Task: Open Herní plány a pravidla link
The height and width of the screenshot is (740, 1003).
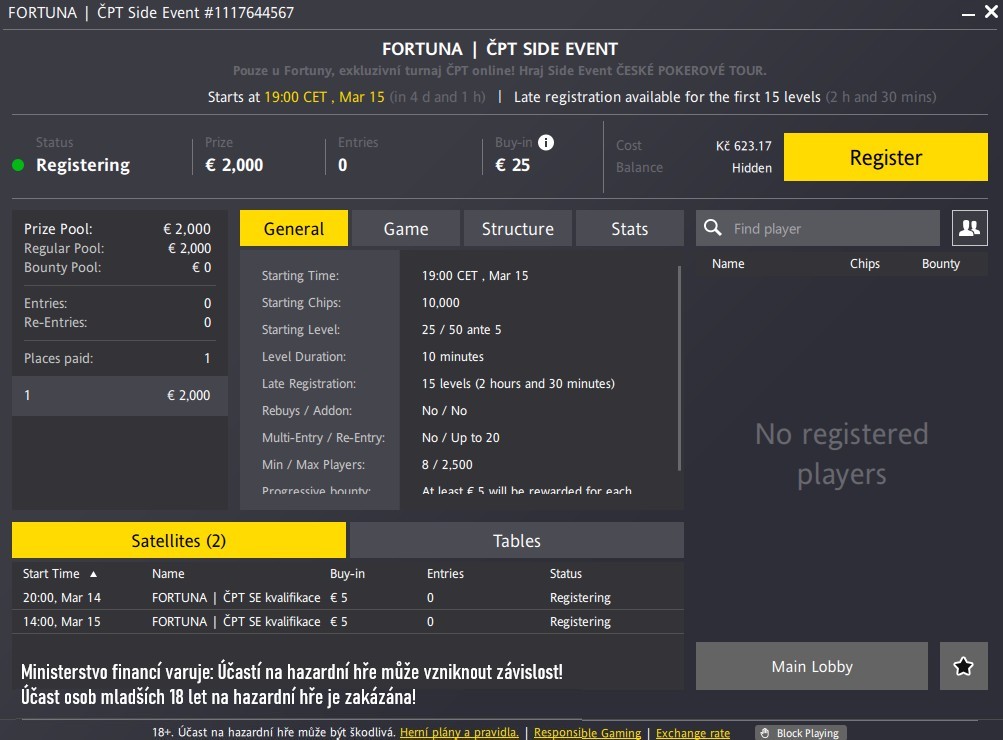Action: tap(459, 732)
